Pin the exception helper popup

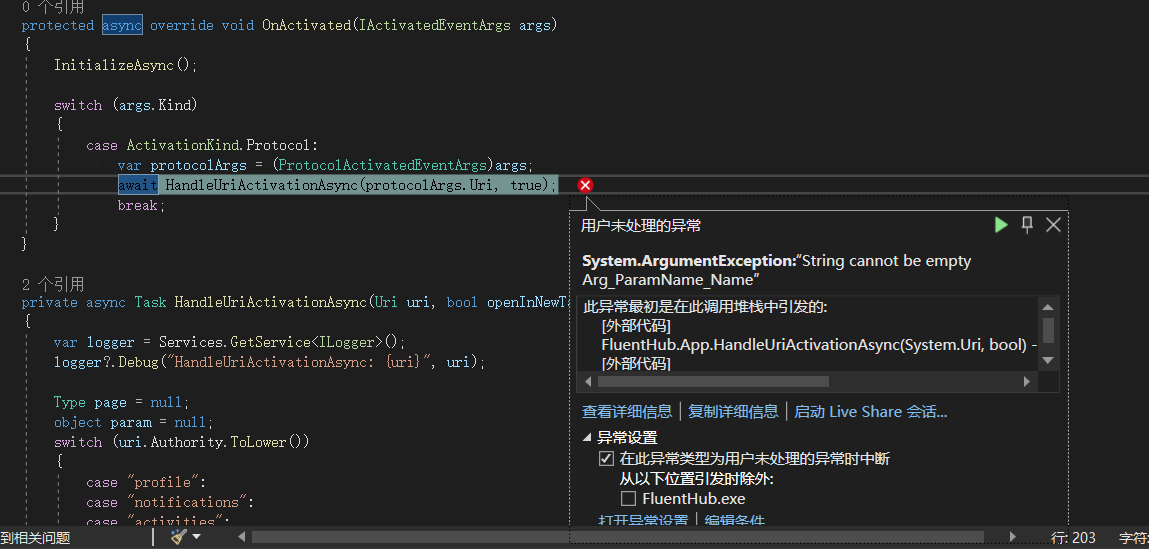point(1027,225)
